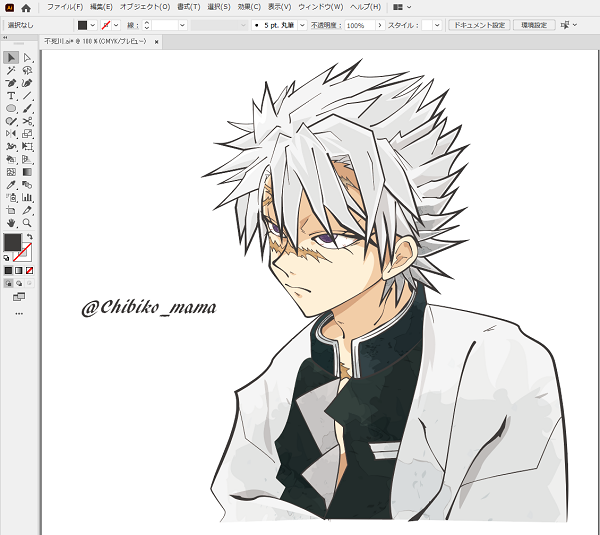Select the Free Transform tool

coord(27,147)
